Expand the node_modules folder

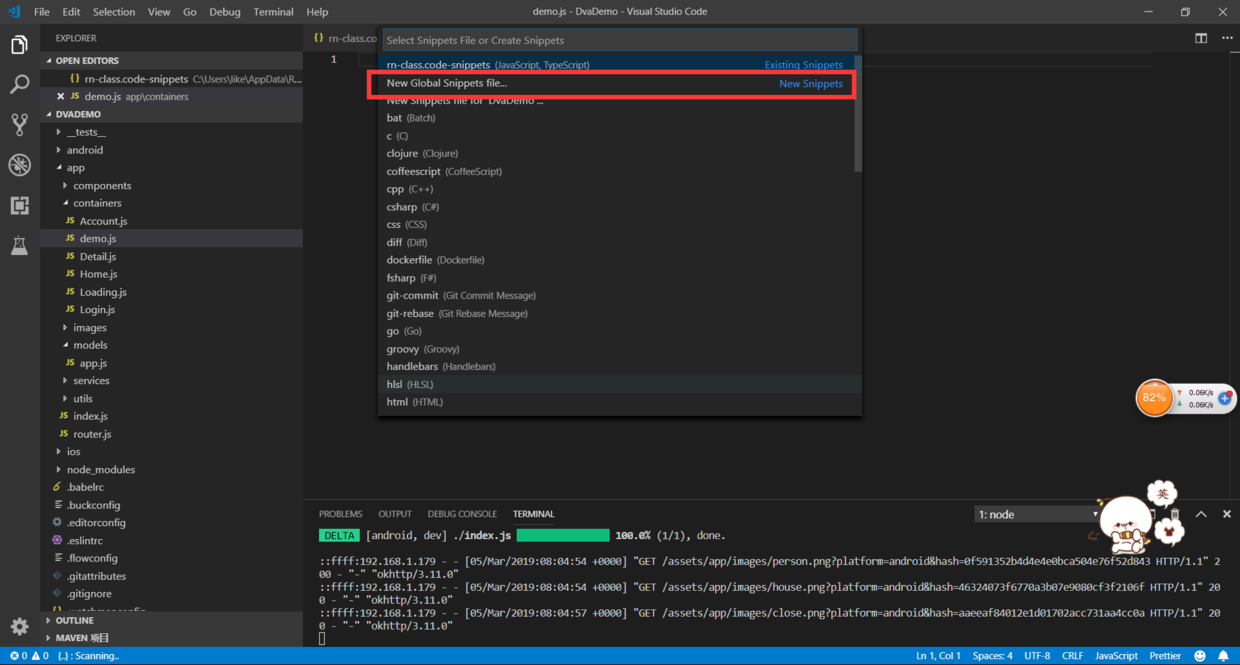(x=101, y=470)
